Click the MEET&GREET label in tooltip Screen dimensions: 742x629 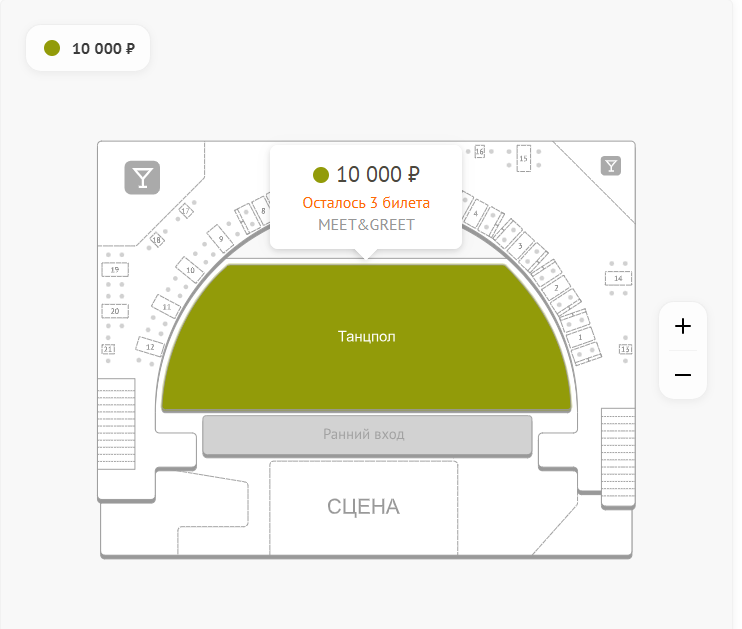tap(366, 225)
